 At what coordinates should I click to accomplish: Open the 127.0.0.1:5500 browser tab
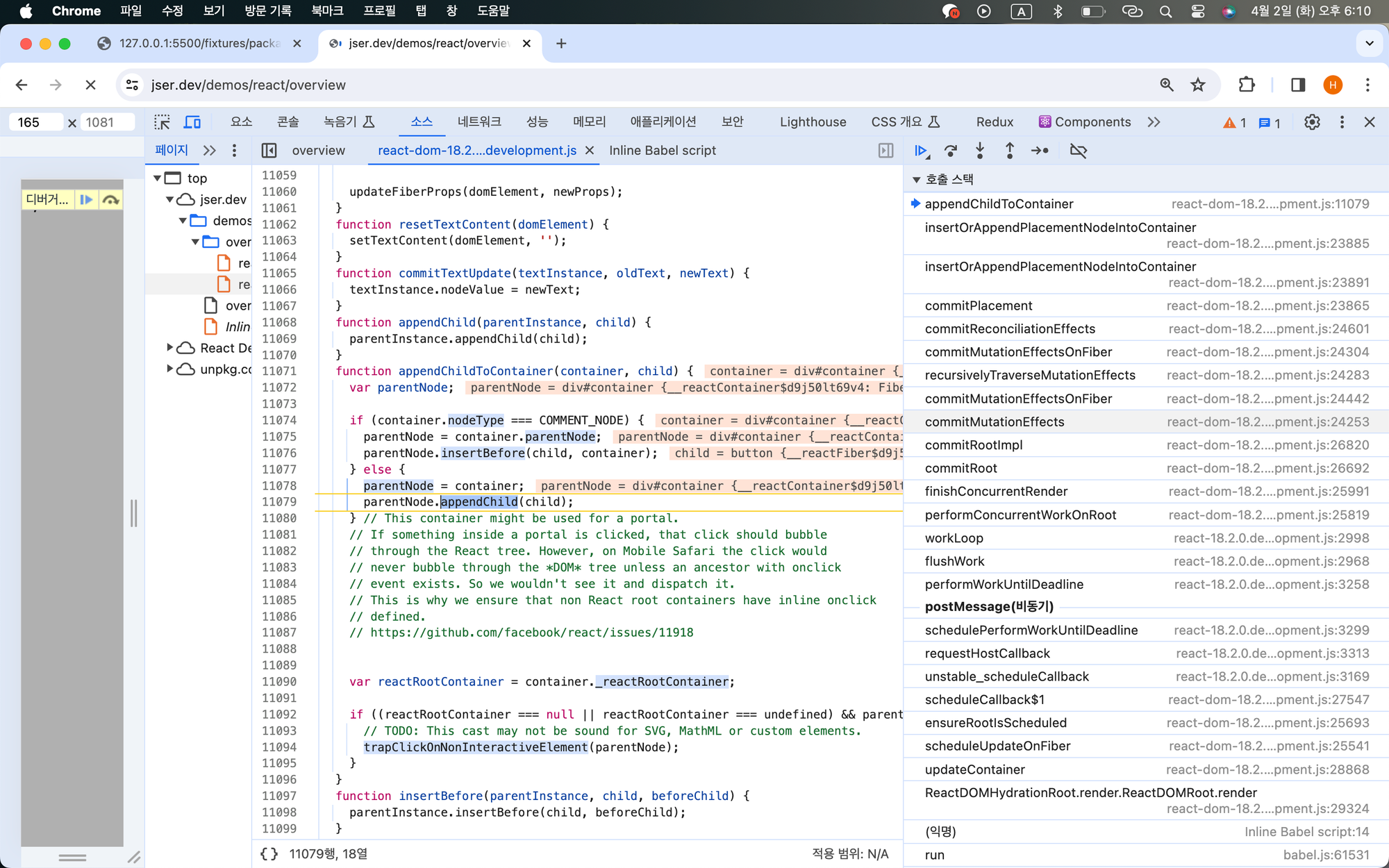199,43
